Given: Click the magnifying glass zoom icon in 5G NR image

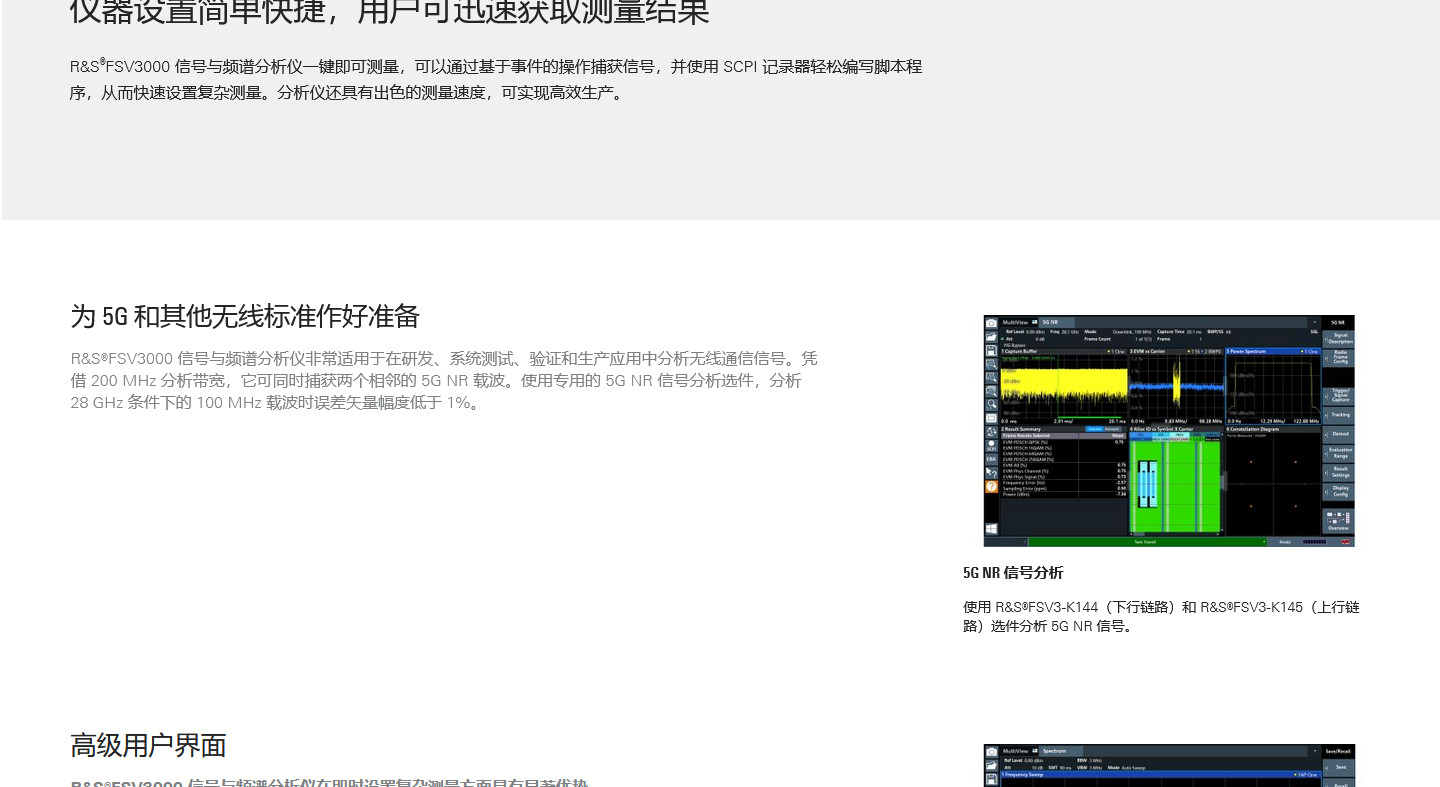Looking at the screenshot, I should click(991, 404).
